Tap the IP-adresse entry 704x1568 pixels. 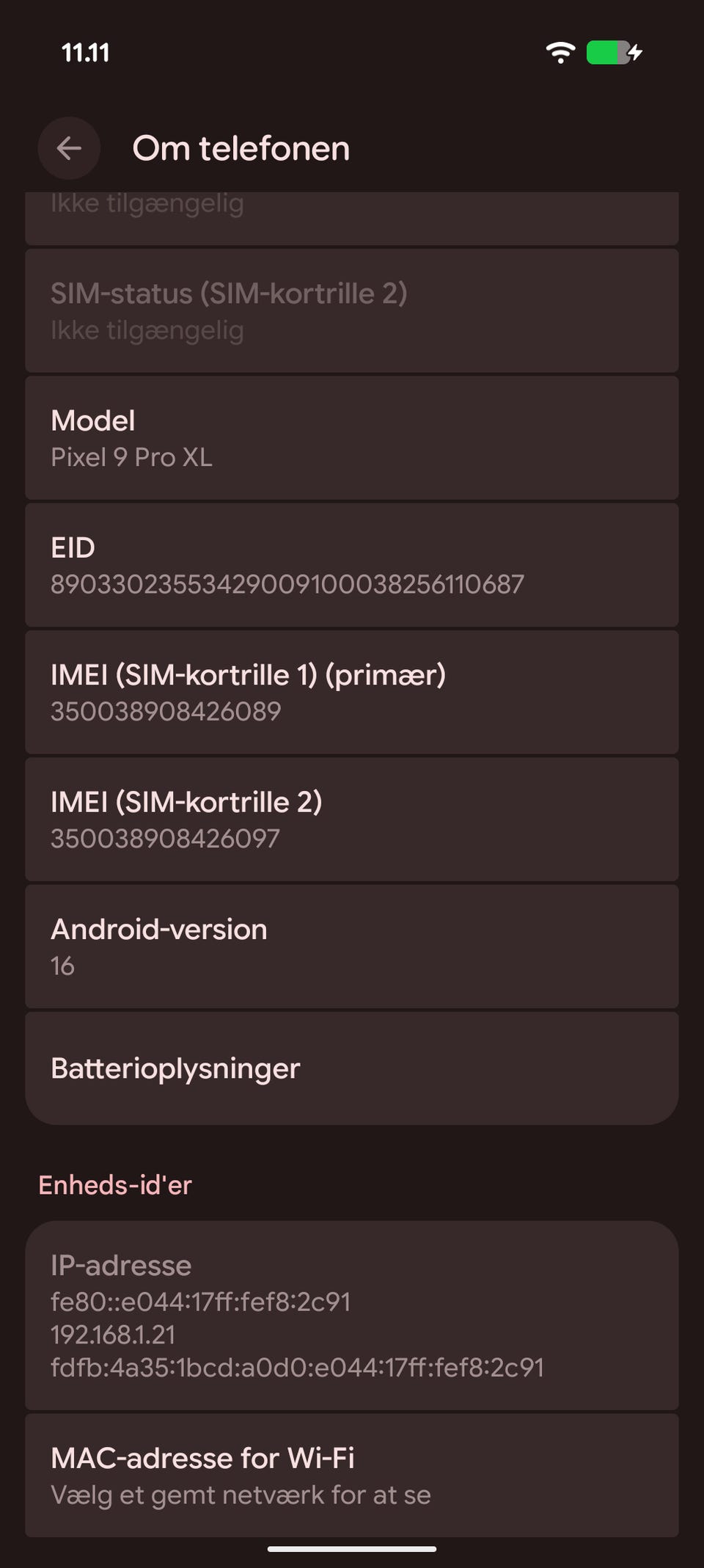coord(352,1315)
